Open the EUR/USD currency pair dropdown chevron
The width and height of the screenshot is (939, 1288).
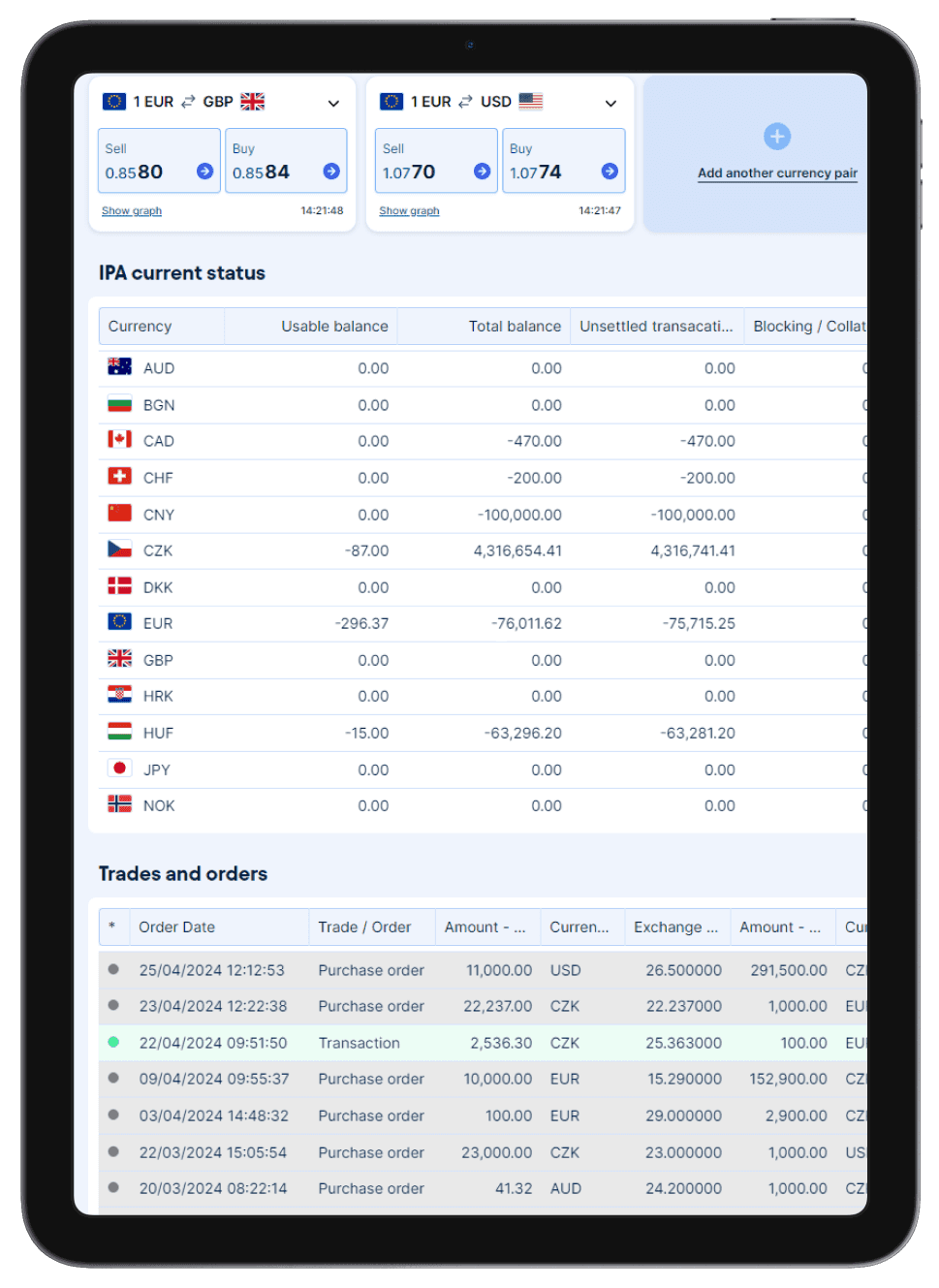(610, 103)
